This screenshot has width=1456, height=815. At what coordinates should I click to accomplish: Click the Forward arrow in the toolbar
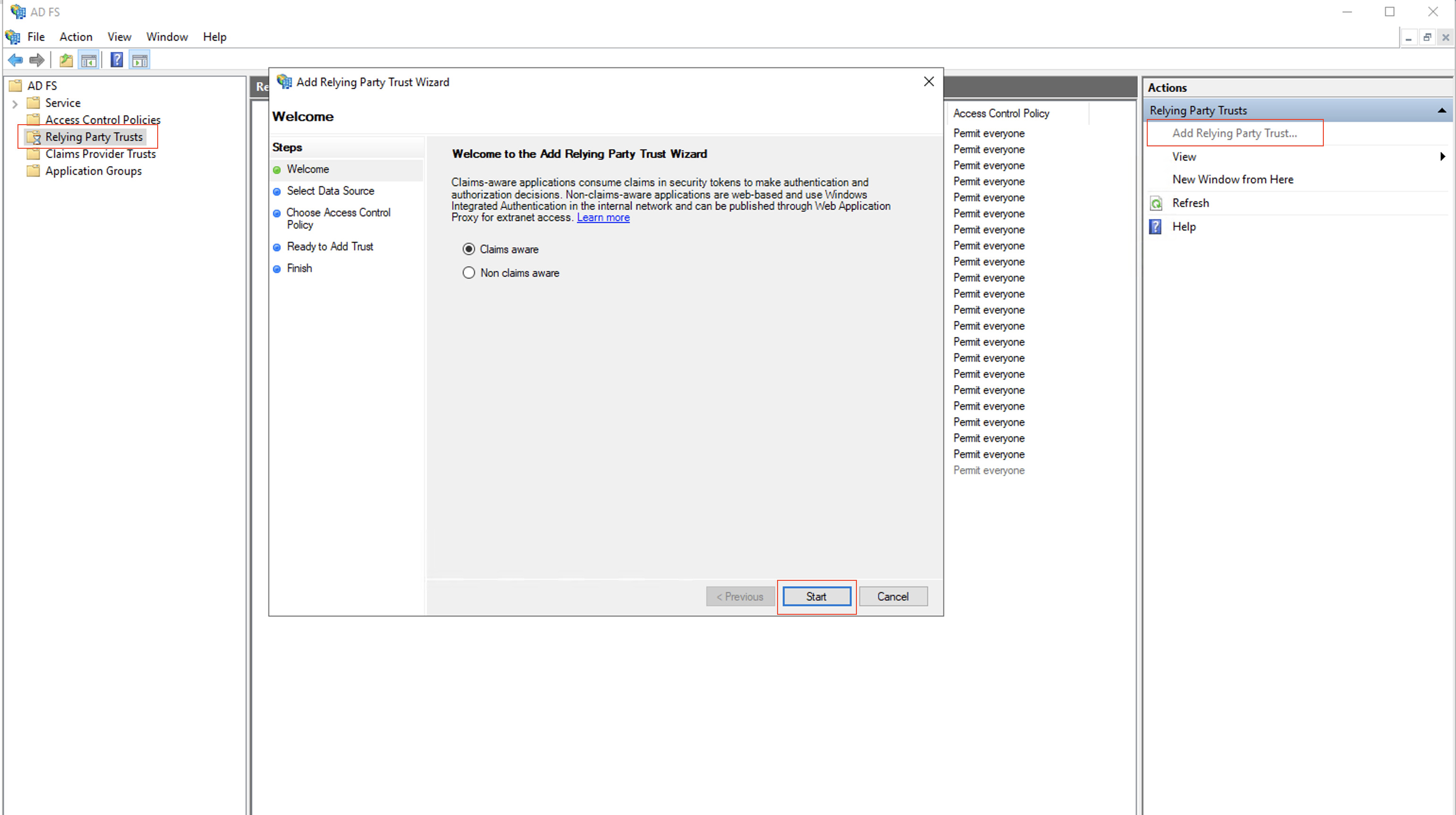point(37,60)
